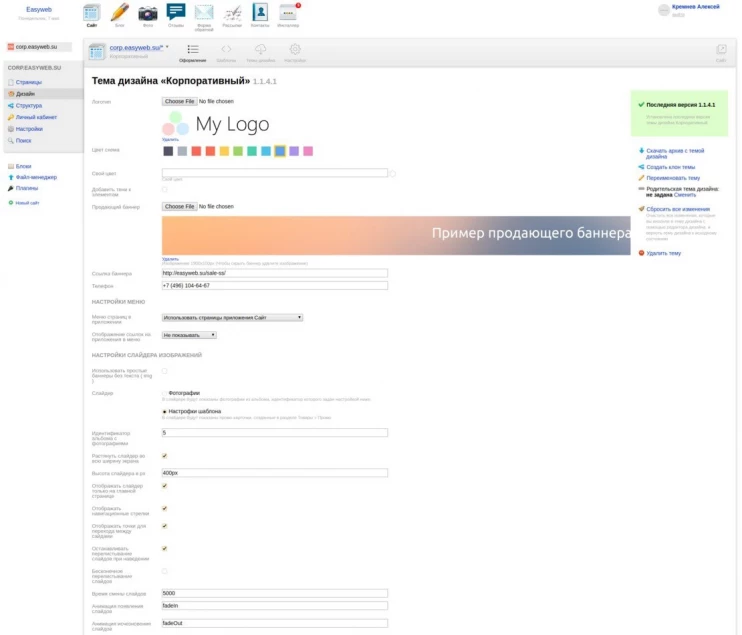Click the Удалить тему link
742x635 pixels.
pyautogui.click(x=663, y=253)
